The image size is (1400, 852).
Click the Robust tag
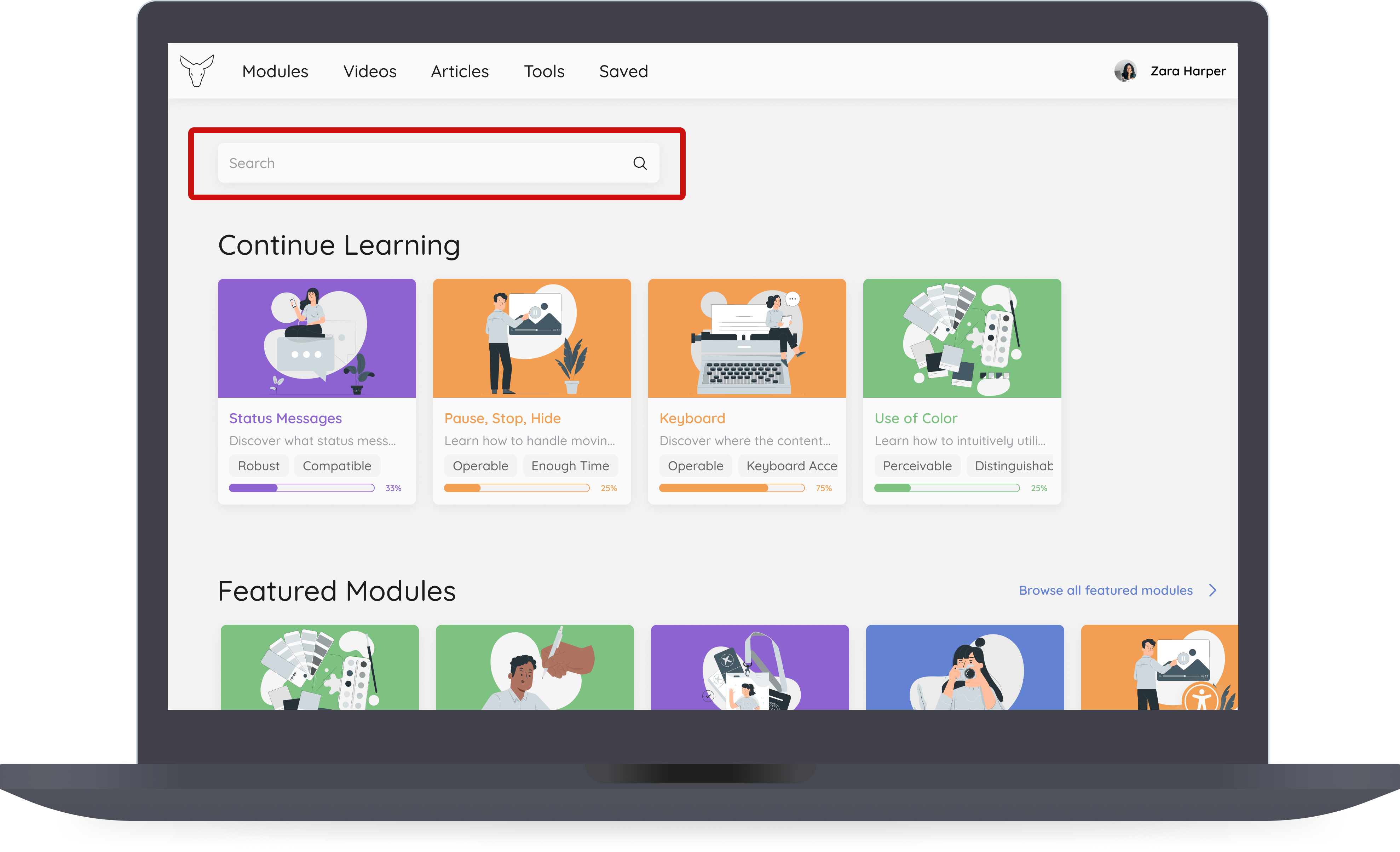click(259, 466)
